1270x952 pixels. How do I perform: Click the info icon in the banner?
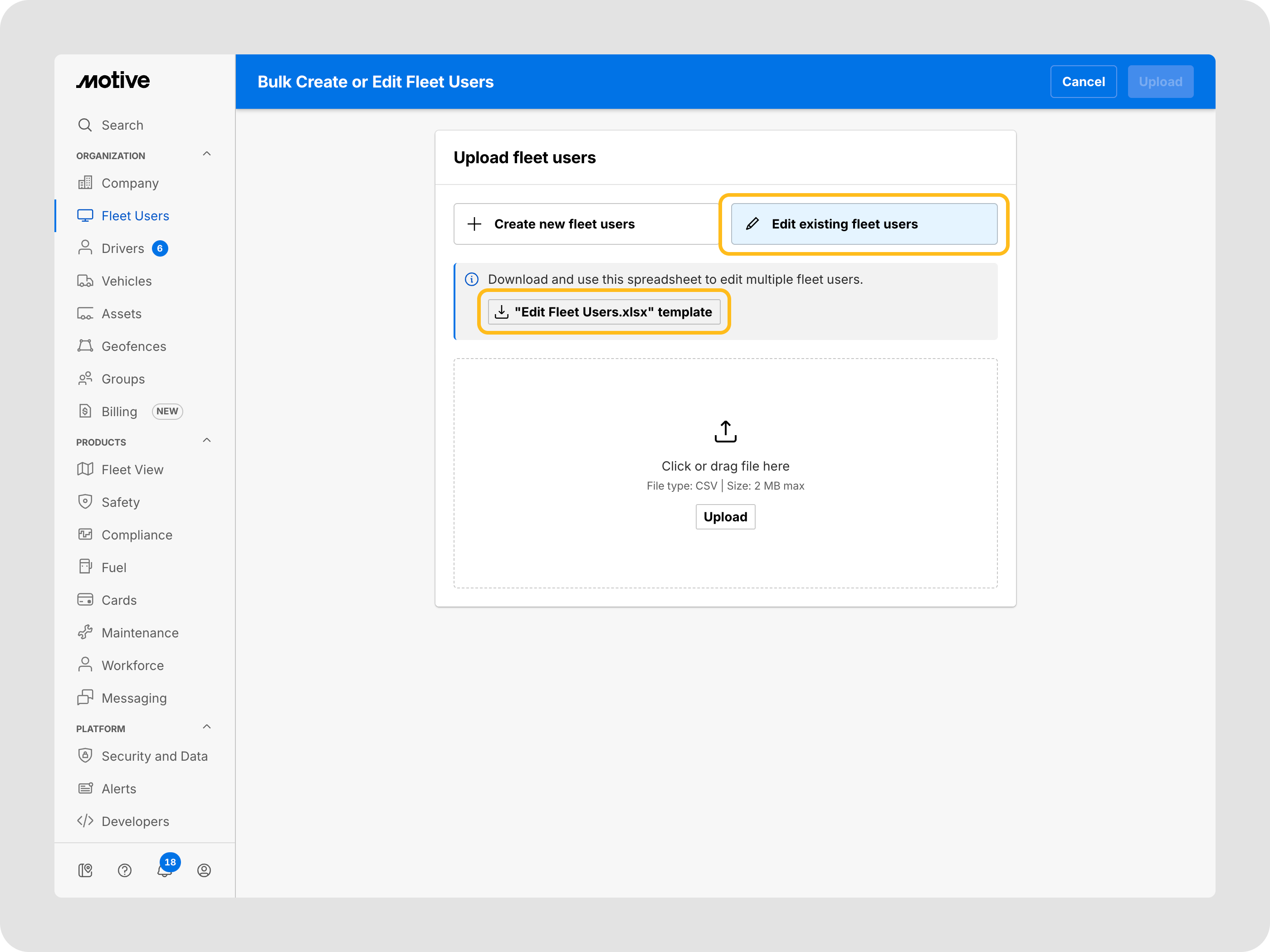click(471, 279)
